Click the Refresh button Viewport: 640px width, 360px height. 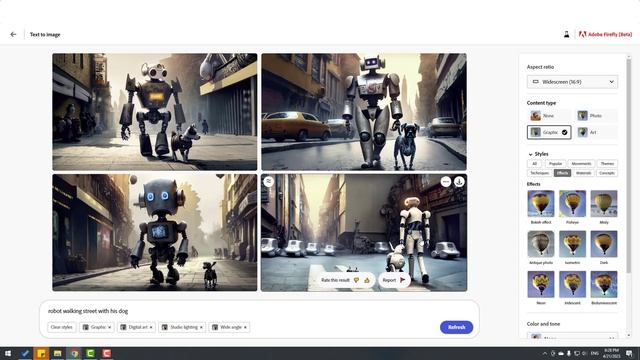(x=456, y=327)
